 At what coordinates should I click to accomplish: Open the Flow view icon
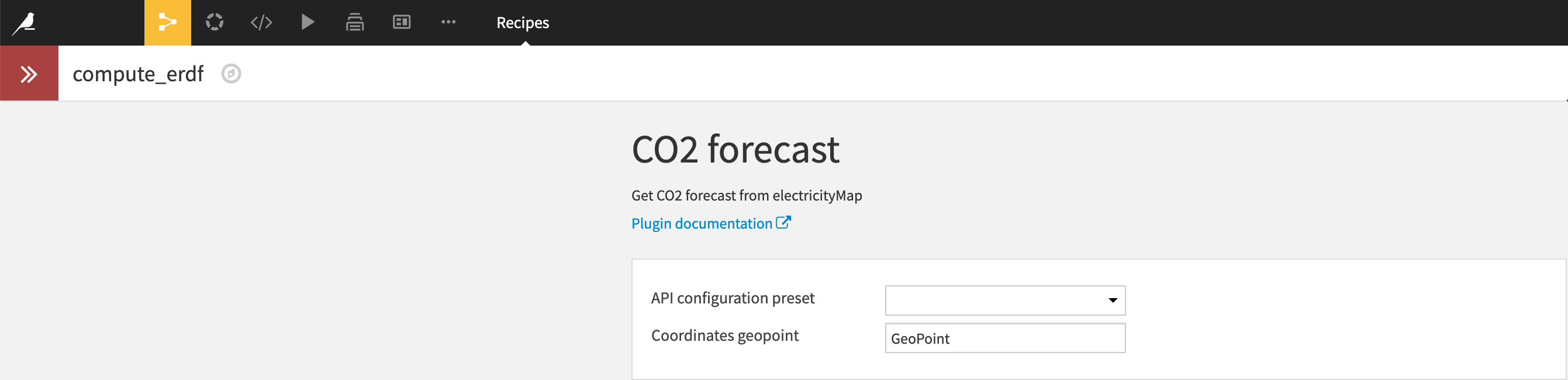pyautogui.click(x=167, y=23)
